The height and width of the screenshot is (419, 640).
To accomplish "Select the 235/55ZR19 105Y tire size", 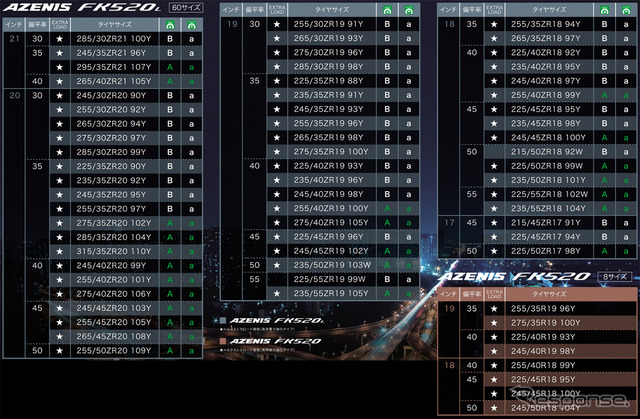I will (331, 293).
